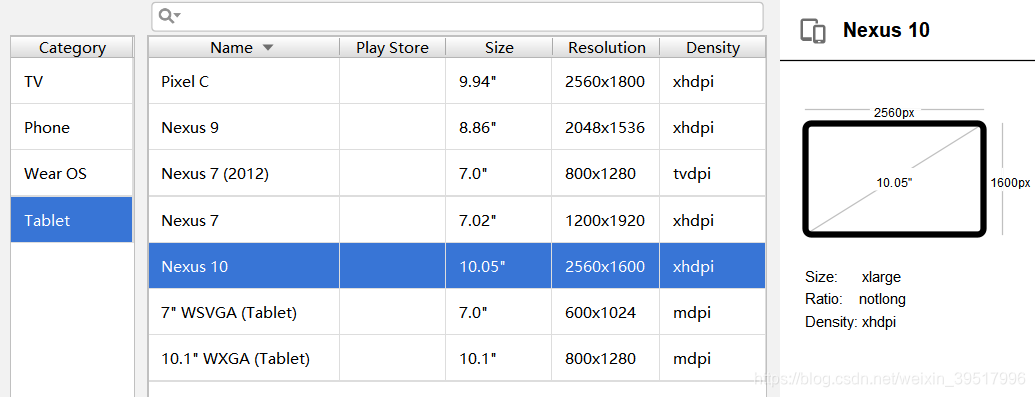1035x397 pixels.
Task: Select the Phone category
Action: click(71, 127)
